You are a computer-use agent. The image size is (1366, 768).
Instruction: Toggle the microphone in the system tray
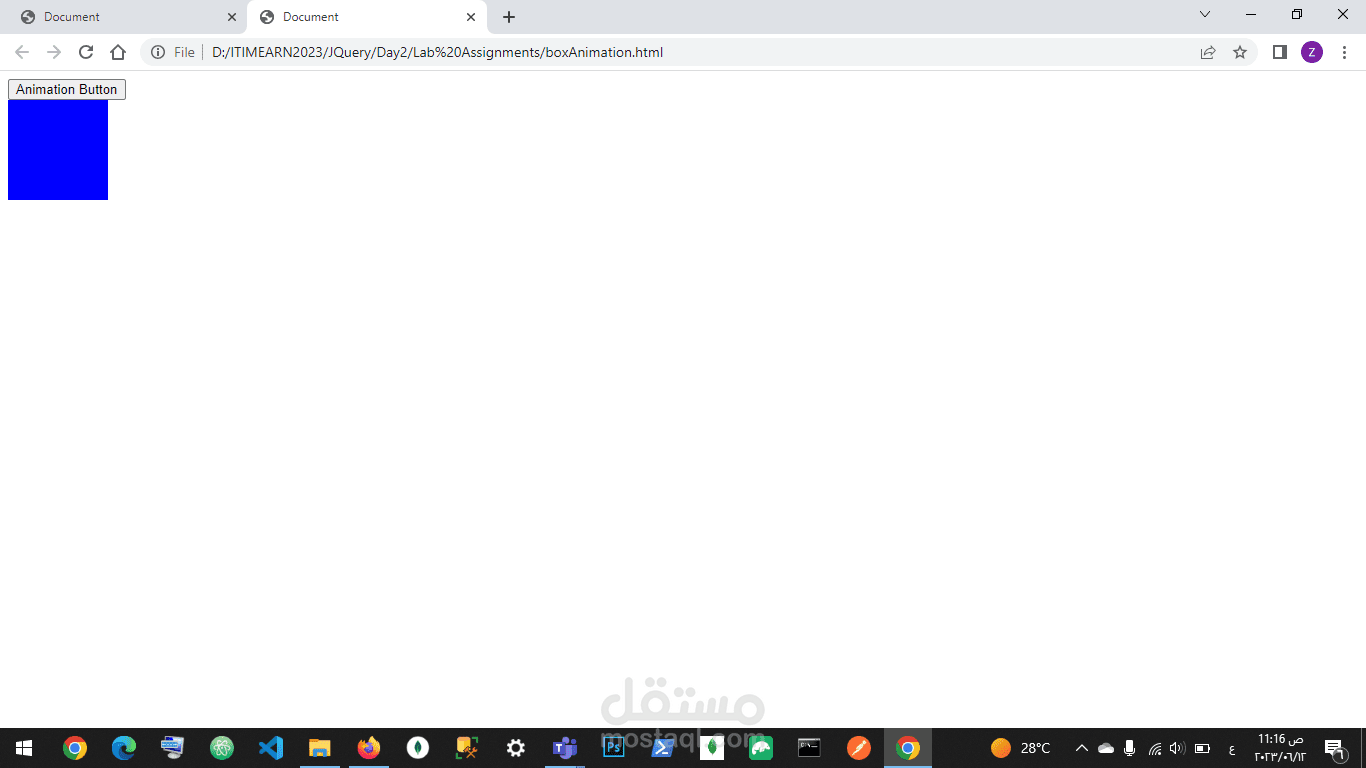click(x=1130, y=748)
